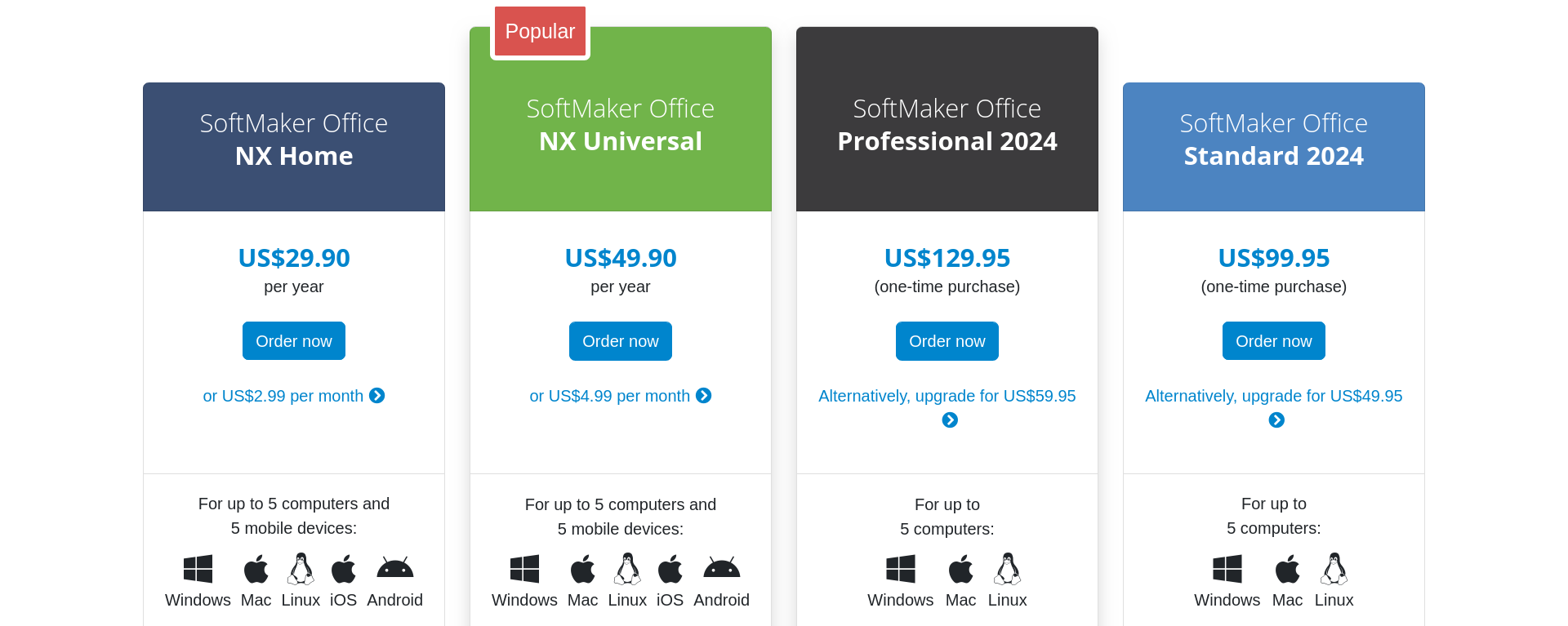Order Standard 2024 via Order now
Image resolution: width=1568 pixels, height=626 pixels.
[1274, 341]
